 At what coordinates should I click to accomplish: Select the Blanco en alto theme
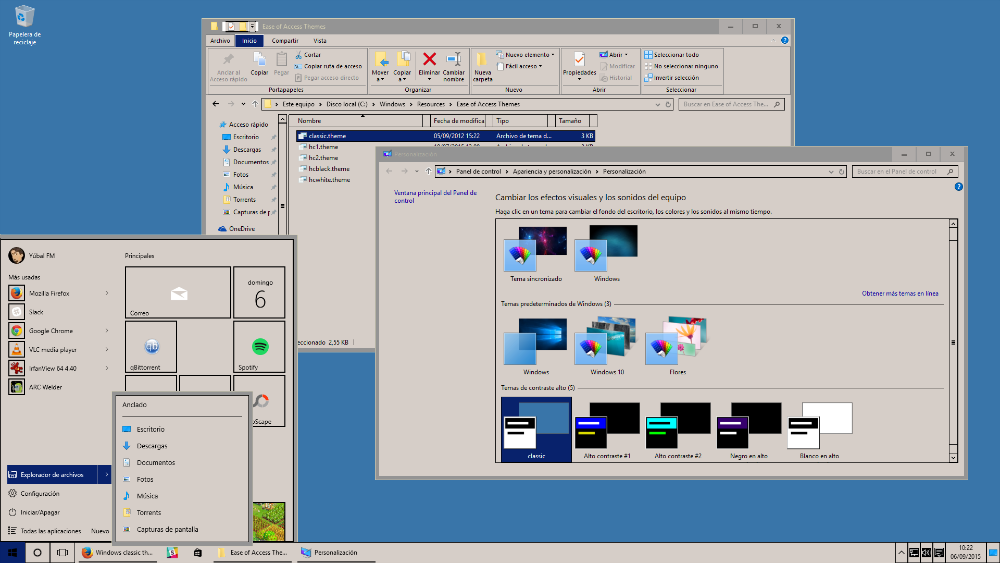pyautogui.click(x=820, y=430)
